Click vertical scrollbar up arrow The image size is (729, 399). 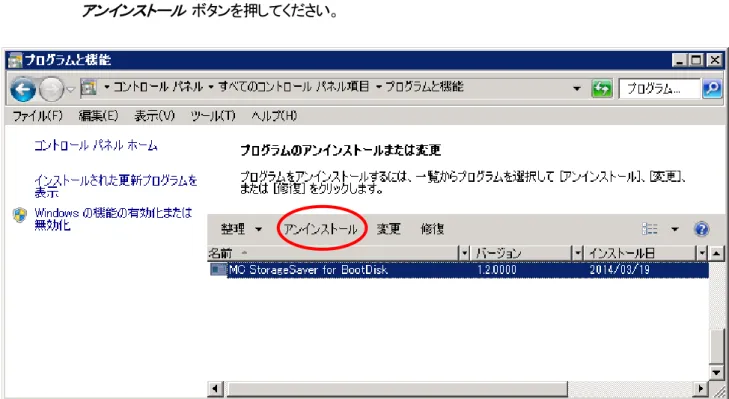(x=716, y=253)
